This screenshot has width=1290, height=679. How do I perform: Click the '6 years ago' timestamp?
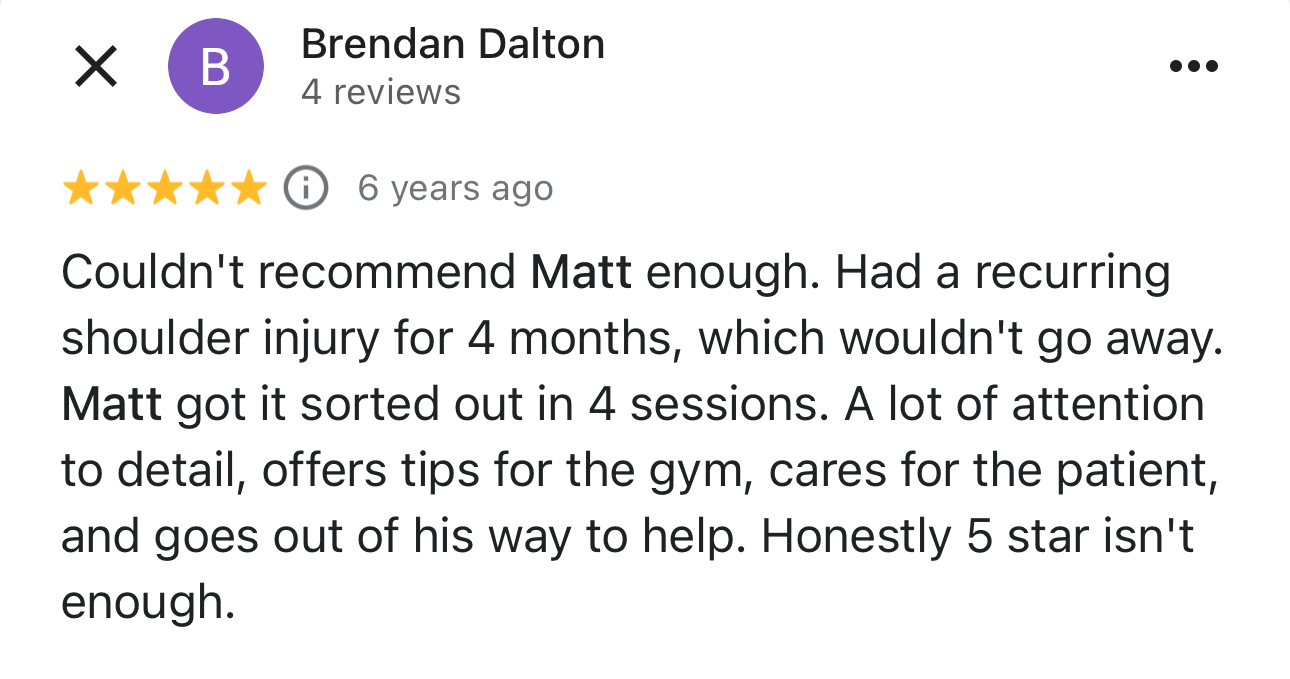(455, 188)
